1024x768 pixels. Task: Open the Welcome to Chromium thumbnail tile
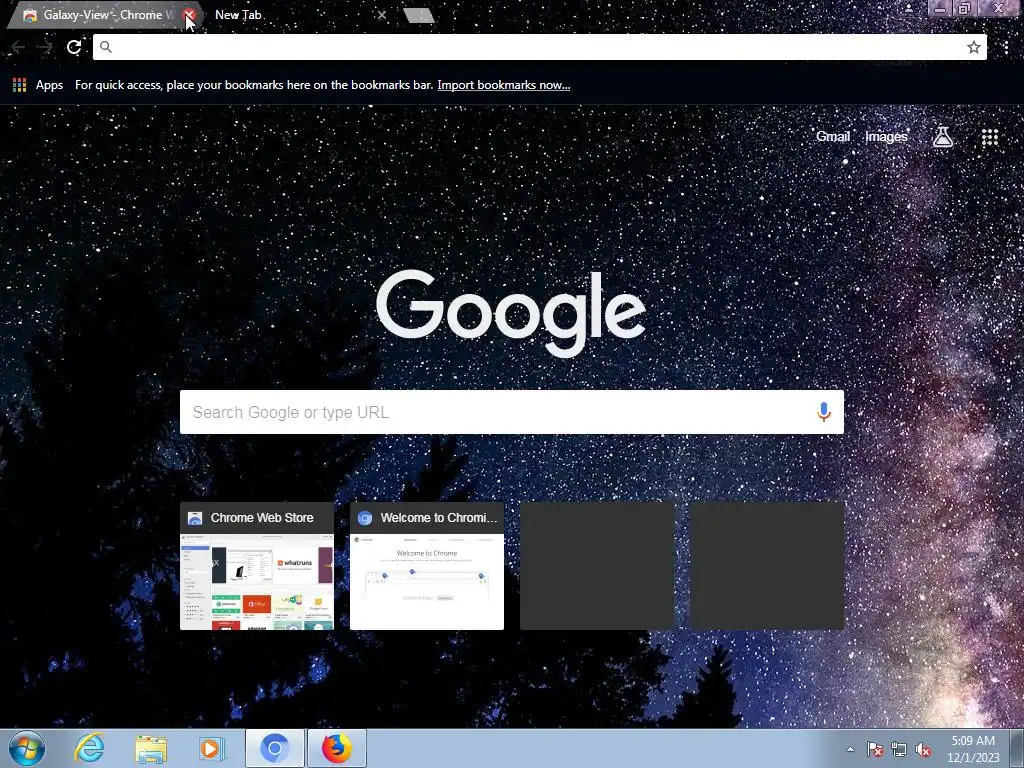click(x=427, y=566)
